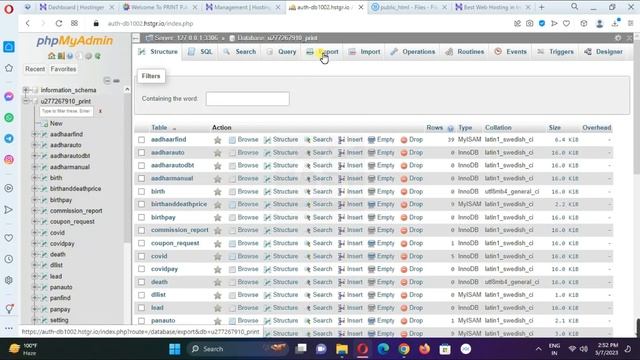This screenshot has height=360, width=640.
Task: Open History clock icon in sidebar
Action: (x=9, y=259)
